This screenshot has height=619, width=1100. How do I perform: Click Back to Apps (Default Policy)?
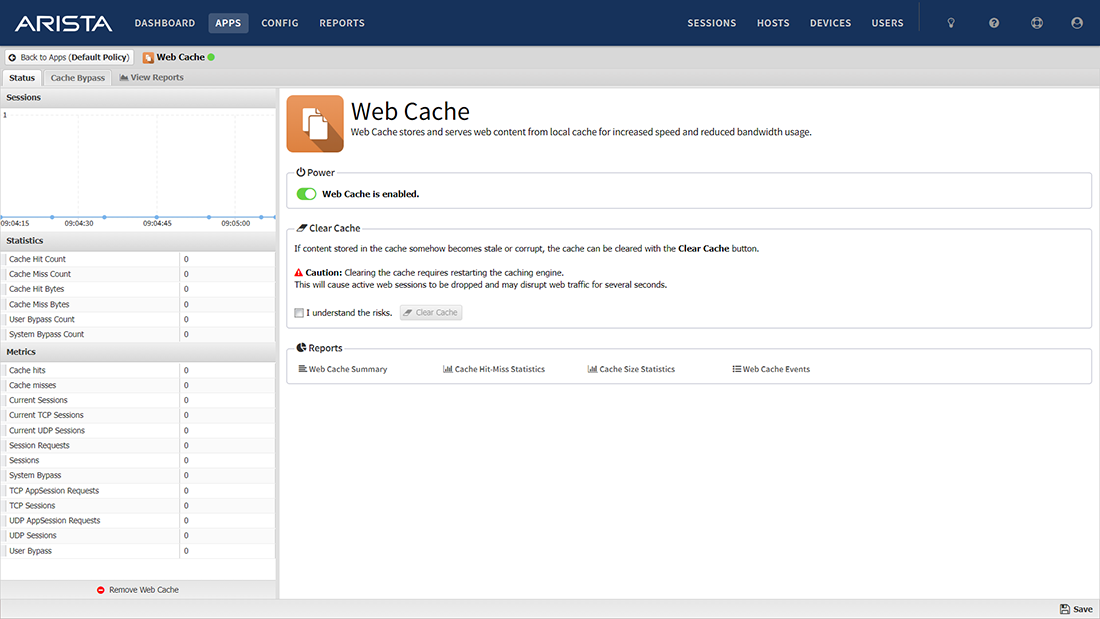(x=69, y=58)
